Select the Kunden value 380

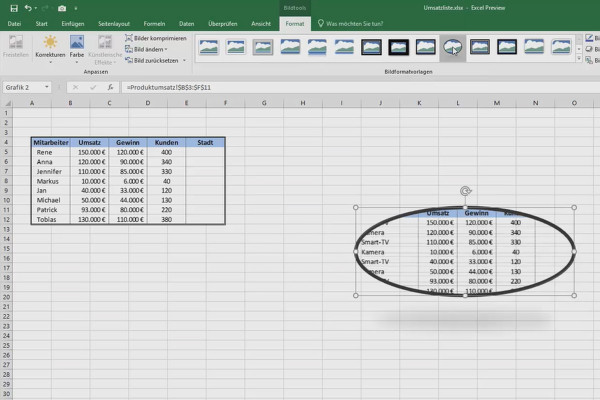(x=166, y=220)
